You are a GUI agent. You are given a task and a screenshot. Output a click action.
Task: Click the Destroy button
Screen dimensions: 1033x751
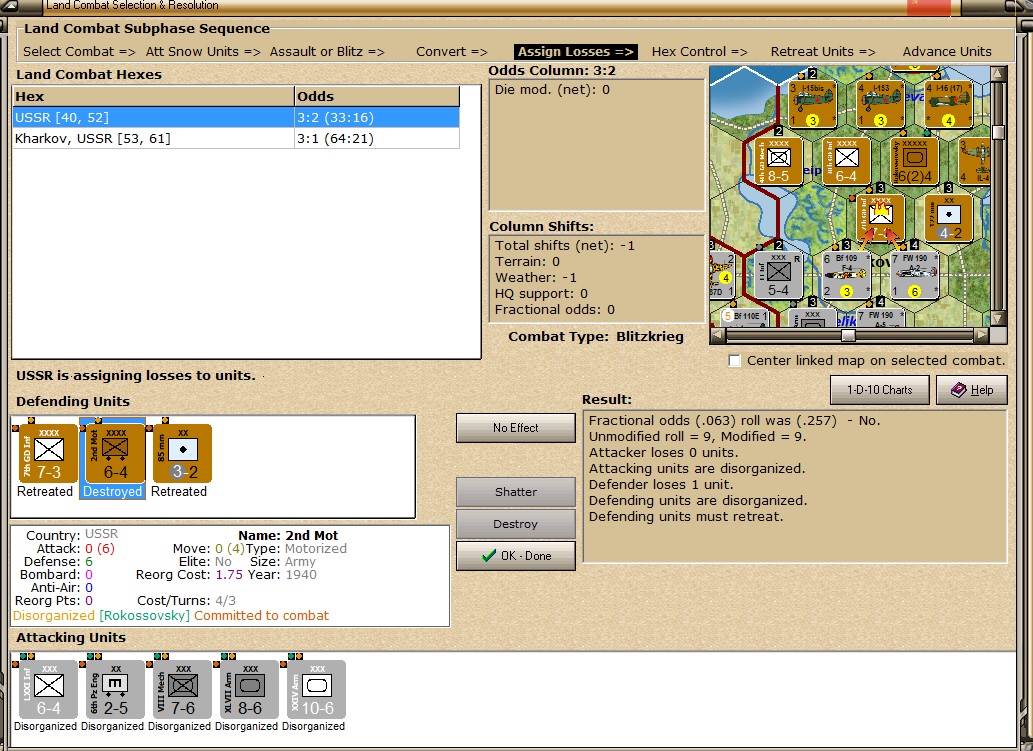tap(516, 524)
